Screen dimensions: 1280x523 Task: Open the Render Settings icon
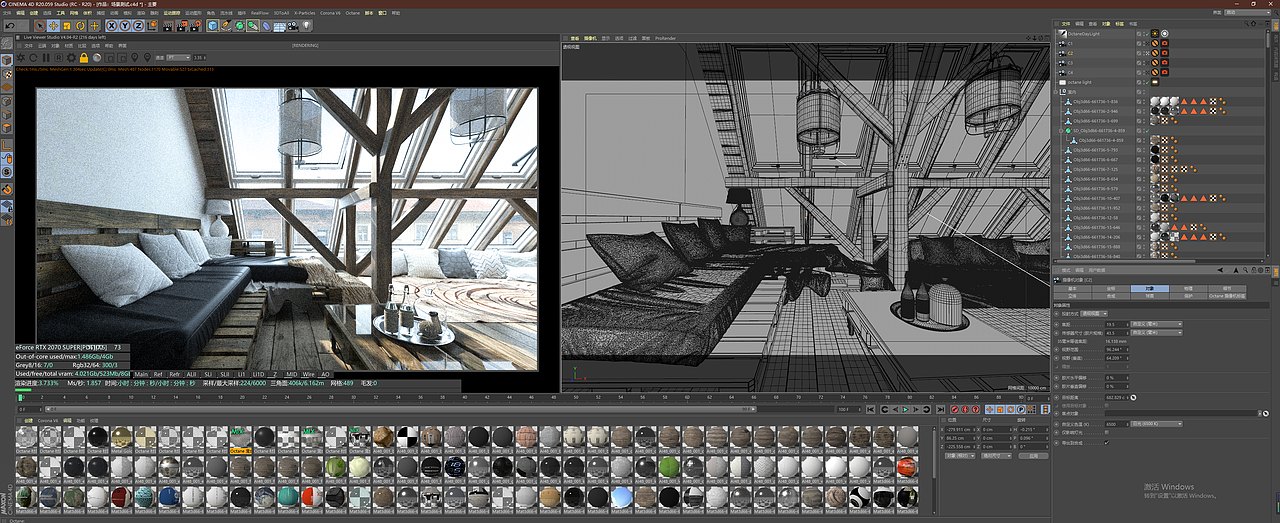[196, 25]
